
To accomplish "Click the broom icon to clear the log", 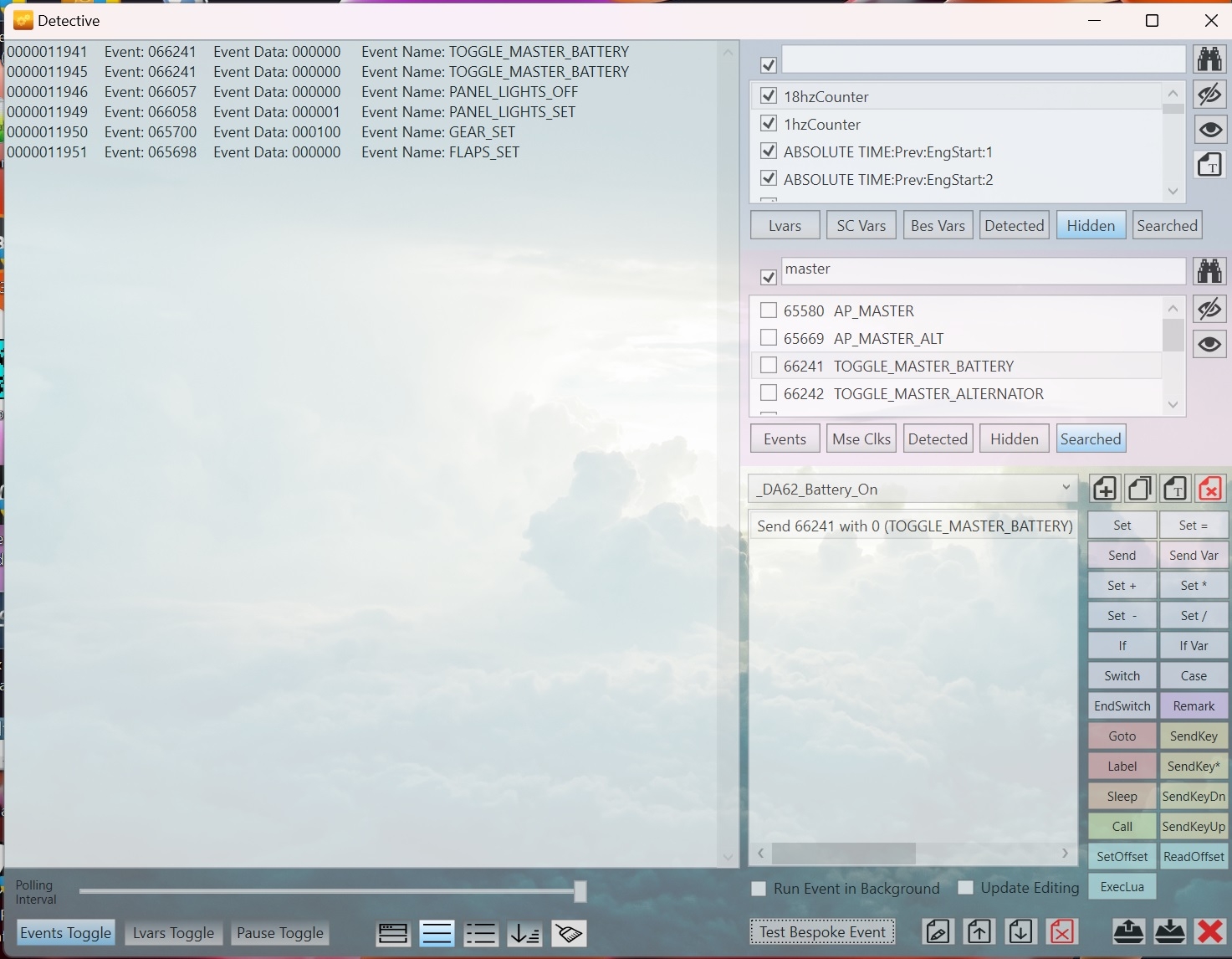I will [x=569, y=933].
